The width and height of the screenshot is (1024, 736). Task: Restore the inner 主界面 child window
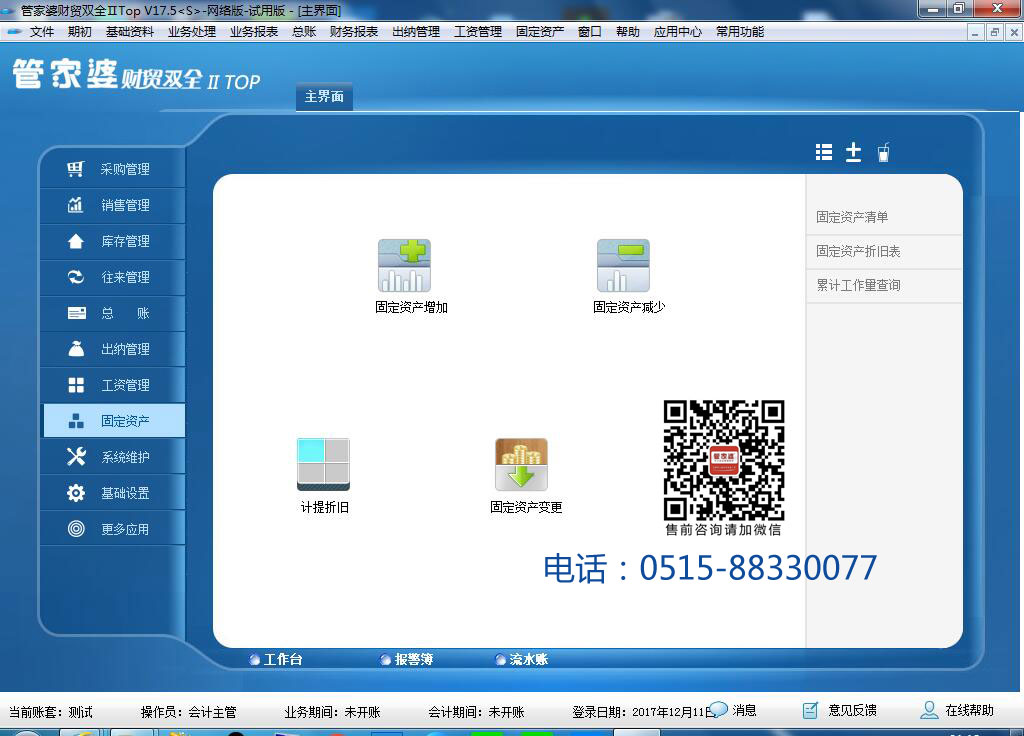(x=995, y=32)
